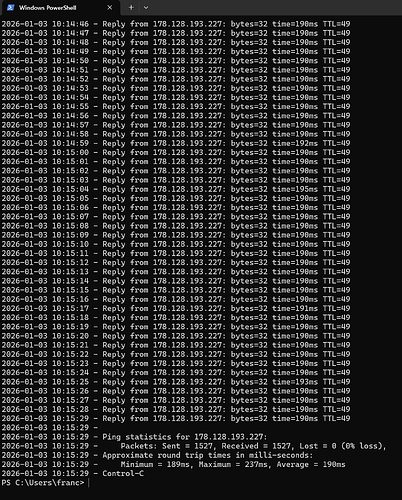Click the PowerShell icon in the tab
Screen dimensions: 402x500
coord(11,7)
